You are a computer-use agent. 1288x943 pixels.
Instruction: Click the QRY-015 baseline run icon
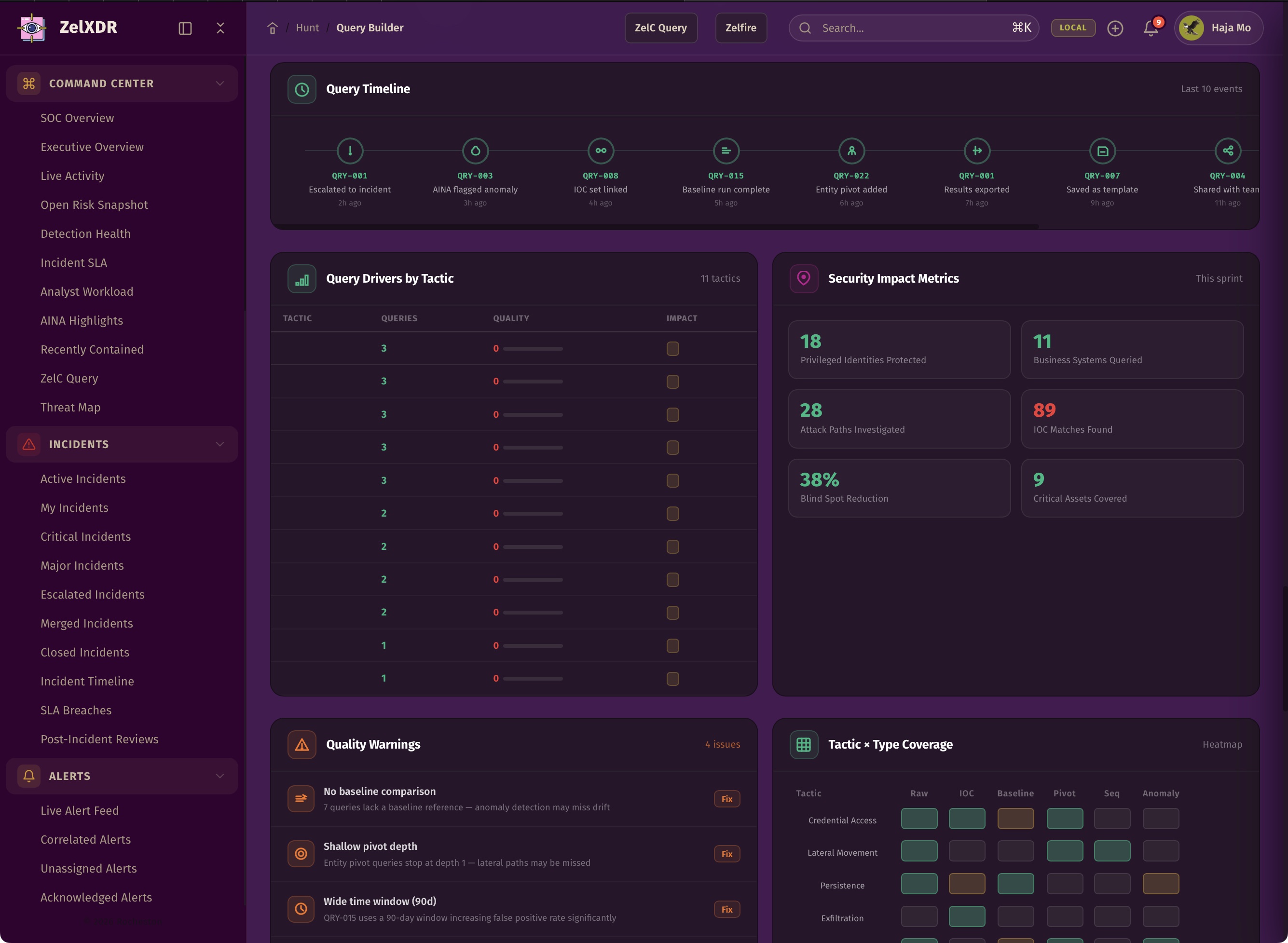[x=726, y=150]
